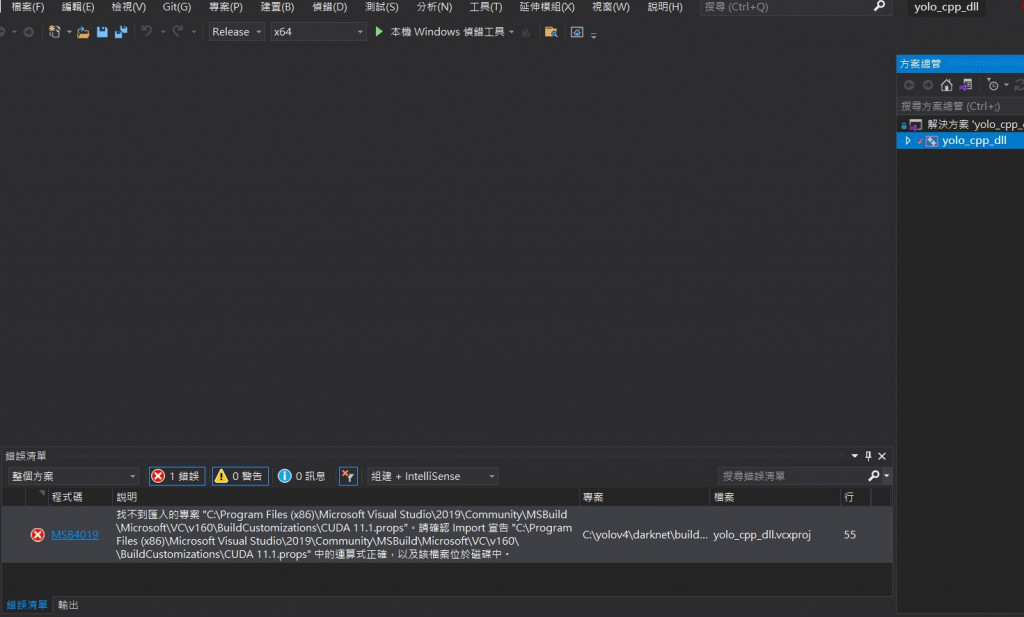Screen dimensions: 1024x617
Task: Click Solution Explorer back arrow icon
Action: pos(908,85)
